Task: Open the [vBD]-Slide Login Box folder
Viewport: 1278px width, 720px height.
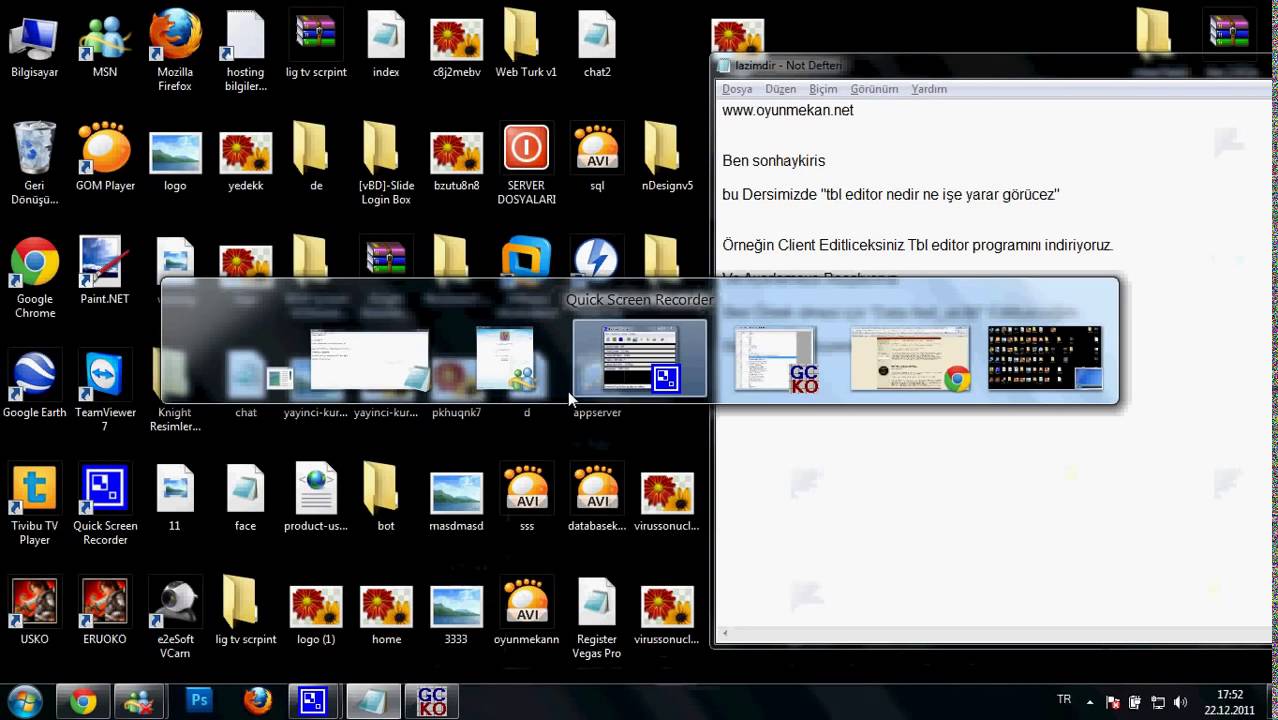Action: pyautogui.click(x=386, y=163)
